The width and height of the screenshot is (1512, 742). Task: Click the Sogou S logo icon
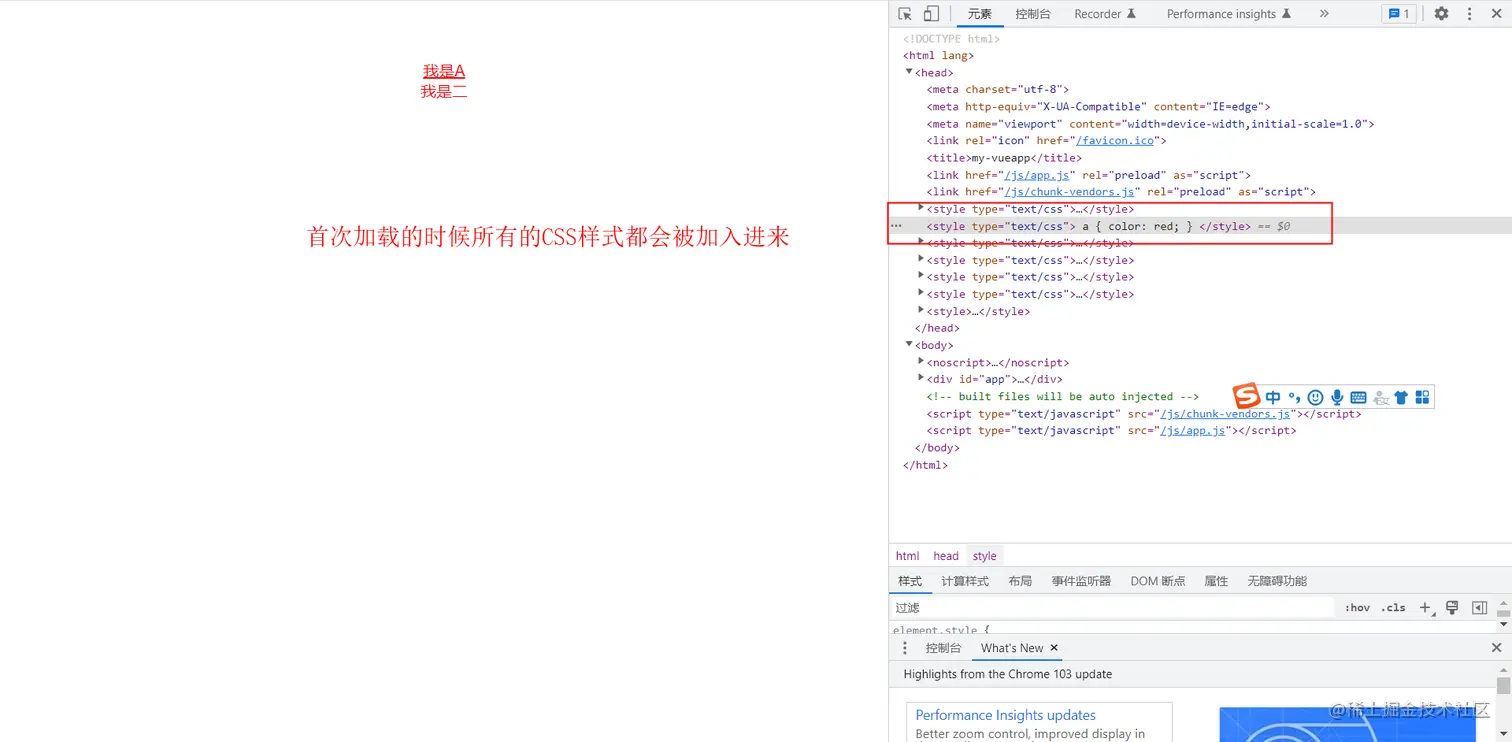coord(1246,397)
